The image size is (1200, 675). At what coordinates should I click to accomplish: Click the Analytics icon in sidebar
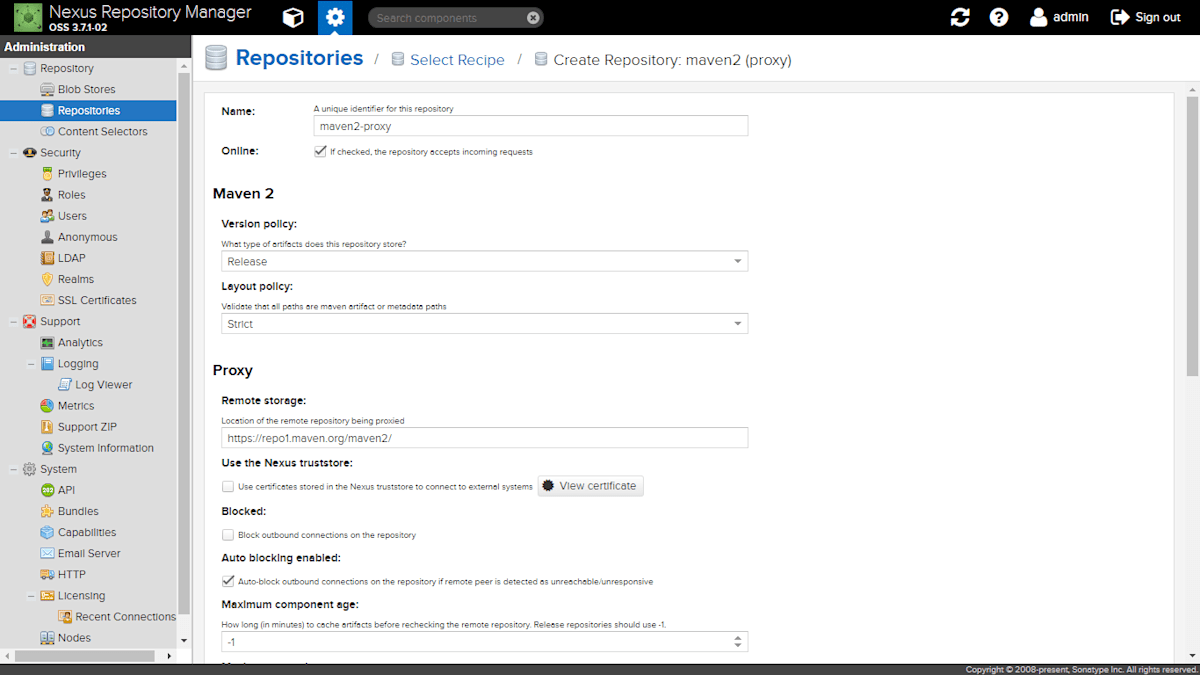point(47,342)
